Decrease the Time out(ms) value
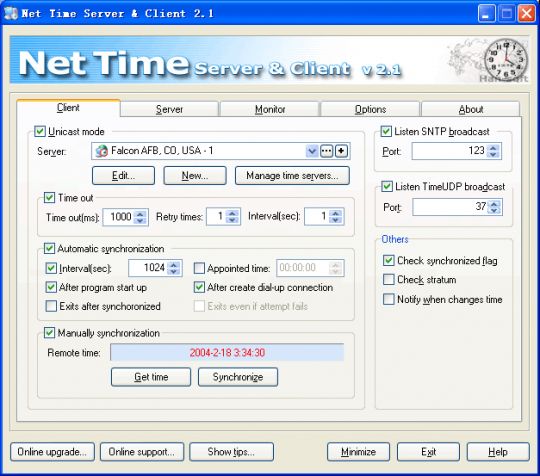Image resolution: width=540 pixels, height=476 pixels. tap(140, 220)
